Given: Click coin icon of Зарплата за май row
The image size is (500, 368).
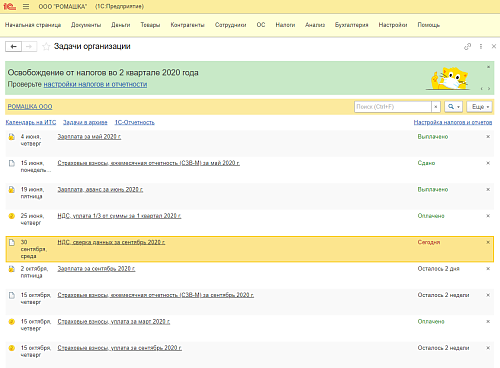Looking at the screenshot, I should pos(12,137).
